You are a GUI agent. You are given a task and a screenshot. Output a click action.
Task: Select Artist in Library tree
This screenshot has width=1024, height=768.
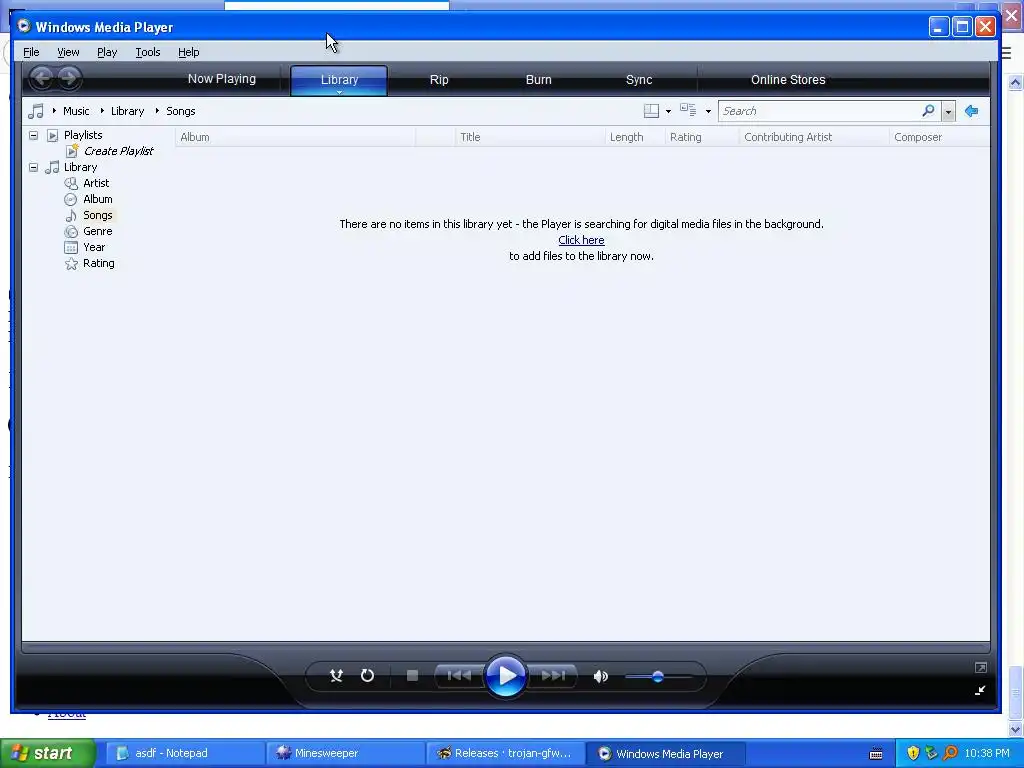(96, 184)
